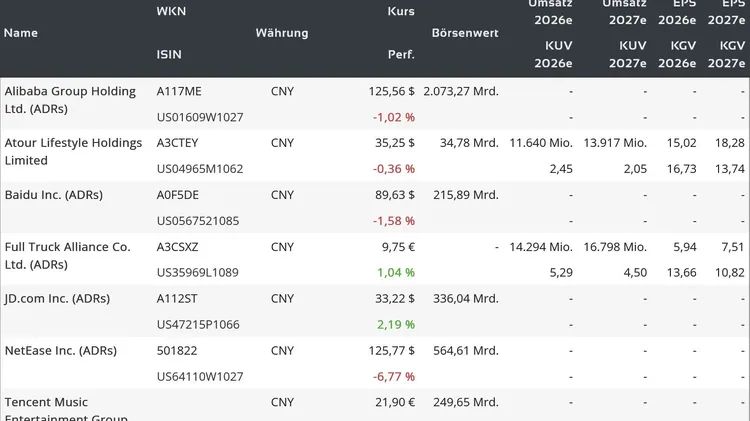This screenshot has height=421, width=750.
Task: Click Atour performance -0,36 %
Action: click(394, 169)
